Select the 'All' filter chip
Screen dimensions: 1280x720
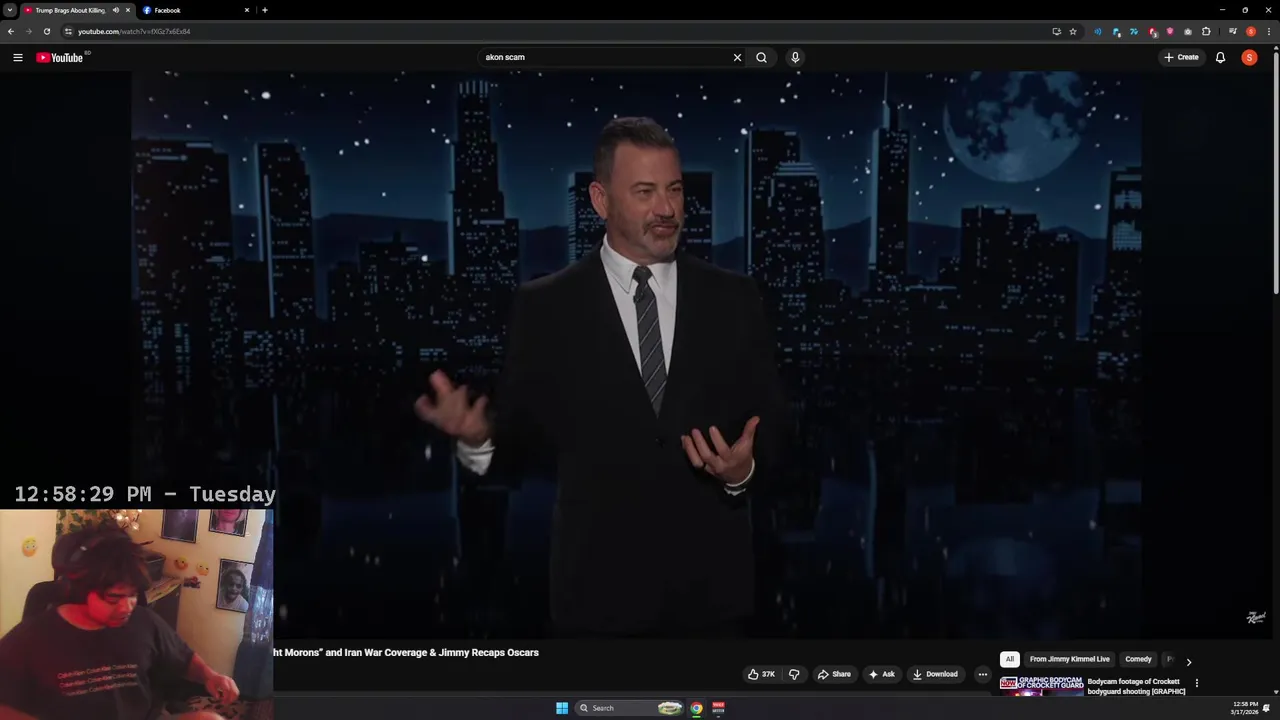(x=1009, y=659)
